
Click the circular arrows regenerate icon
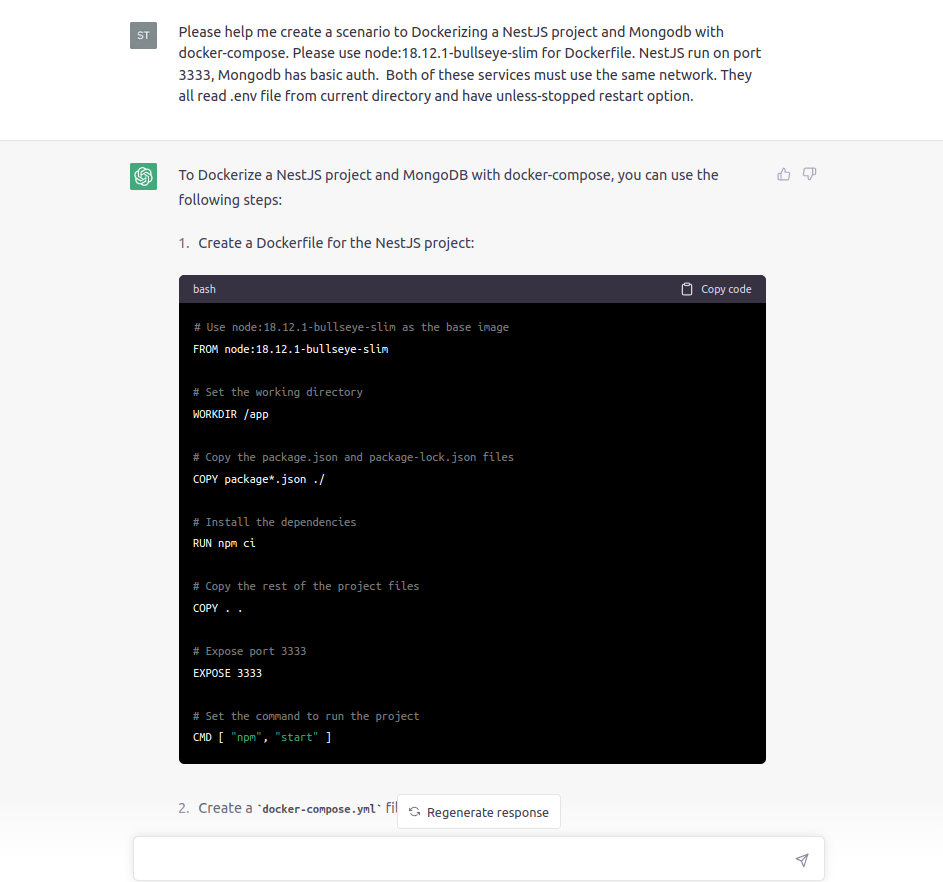pos(414,812)
